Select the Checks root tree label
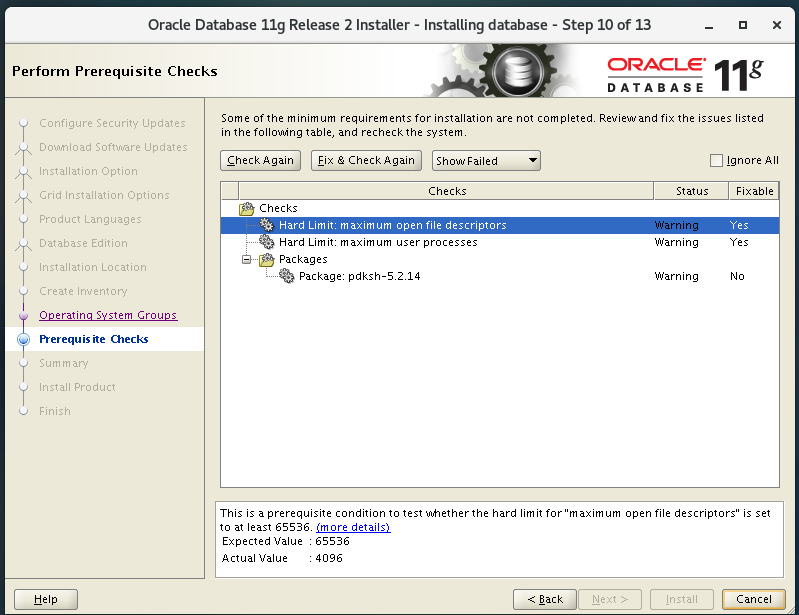 (278, 208)
